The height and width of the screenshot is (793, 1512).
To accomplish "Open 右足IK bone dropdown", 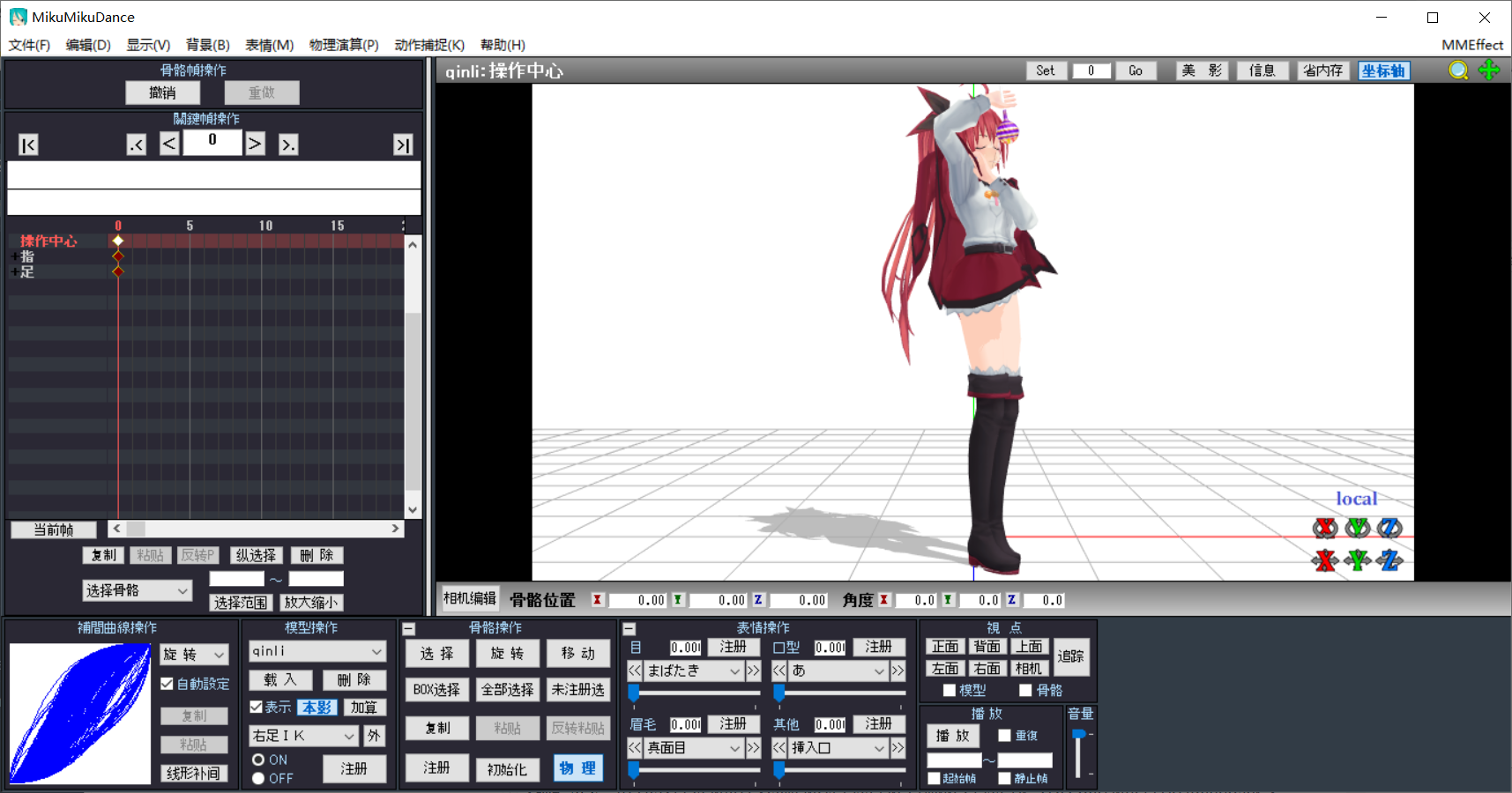I will point(304,736).
